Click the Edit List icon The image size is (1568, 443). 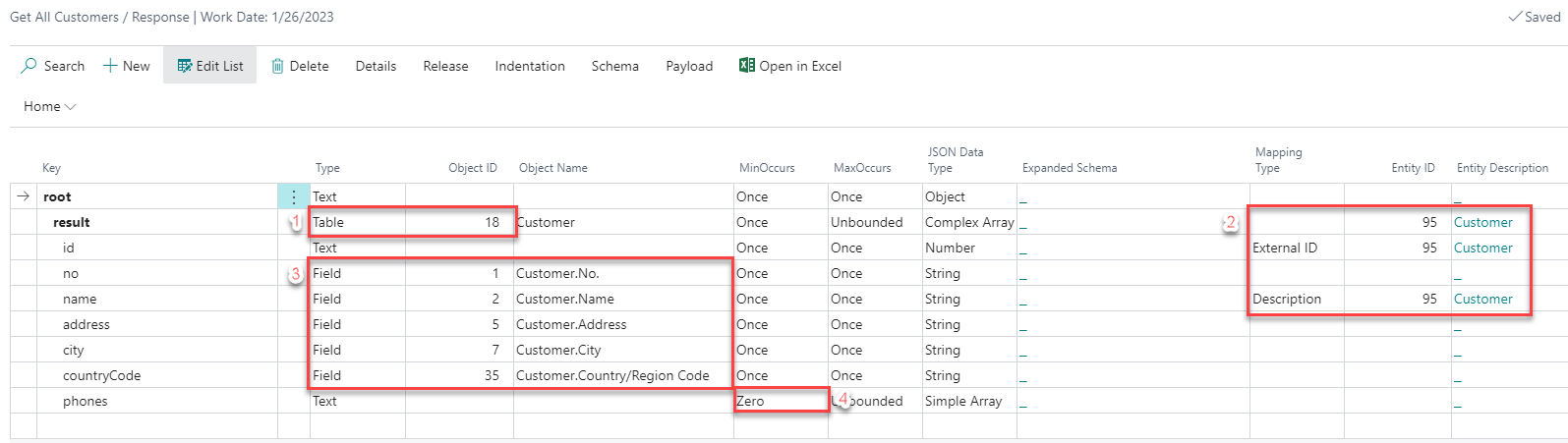(184, 66)
